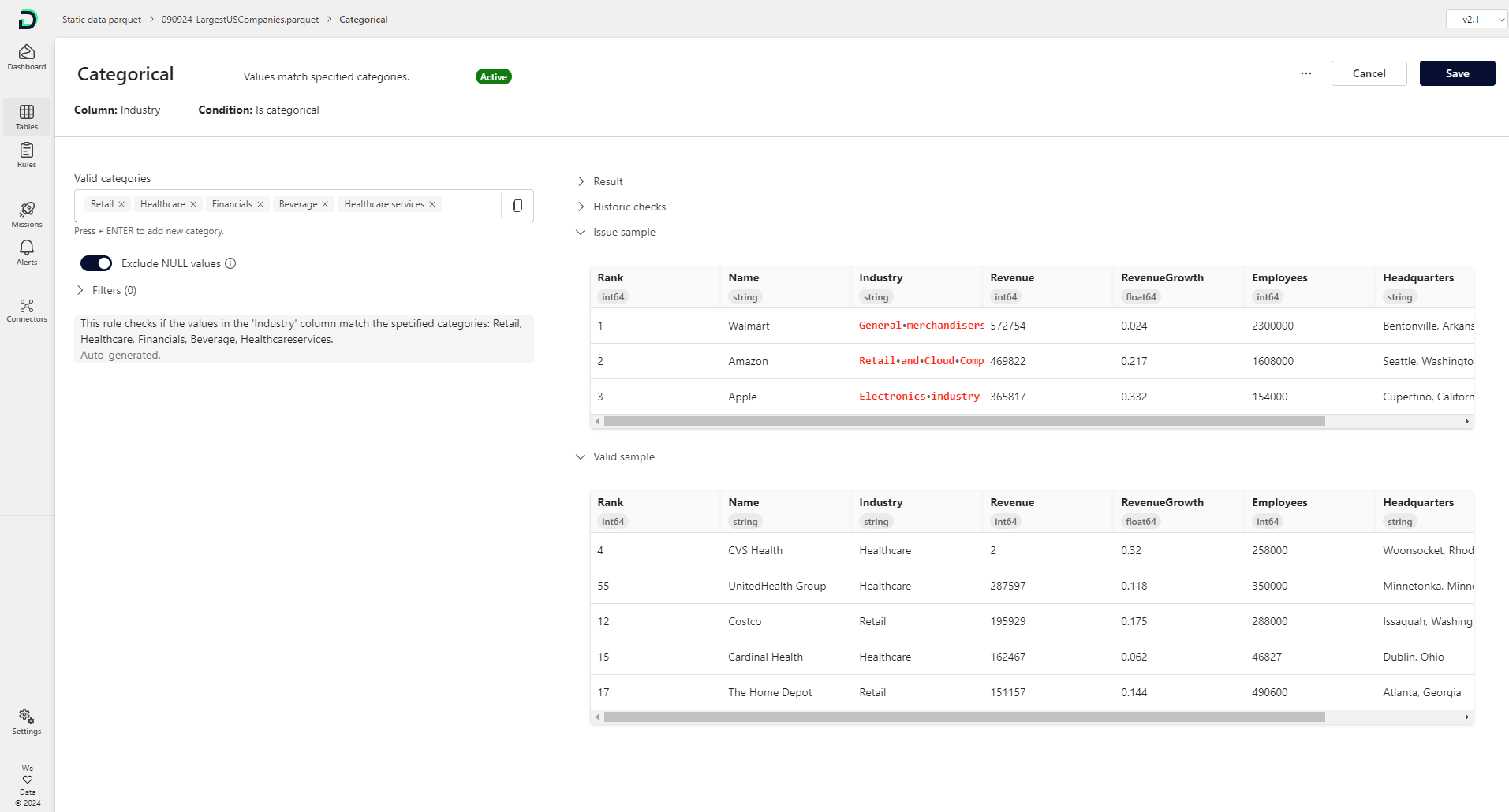Remove the Beverage category tag
Viewport: 1509px width, 812px height.
325,204
